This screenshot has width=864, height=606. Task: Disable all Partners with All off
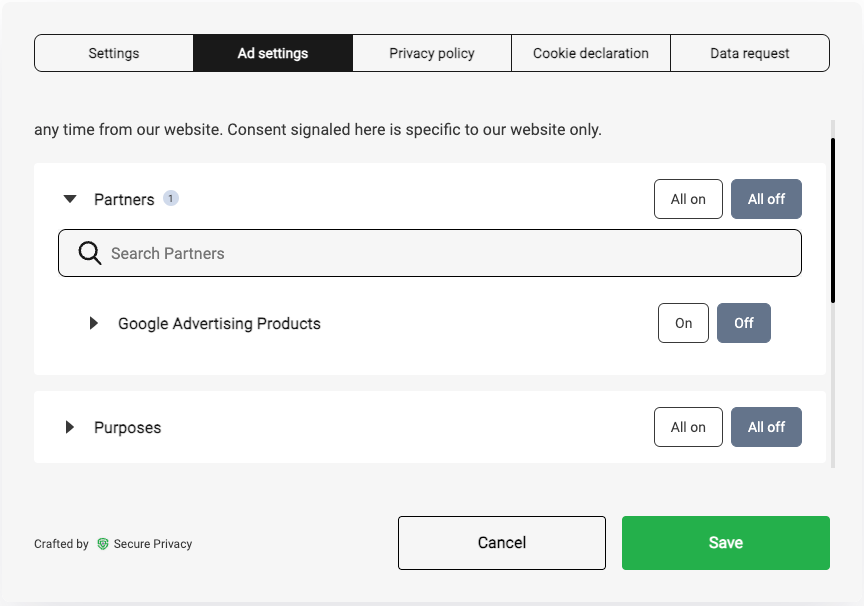click(766, 199)
